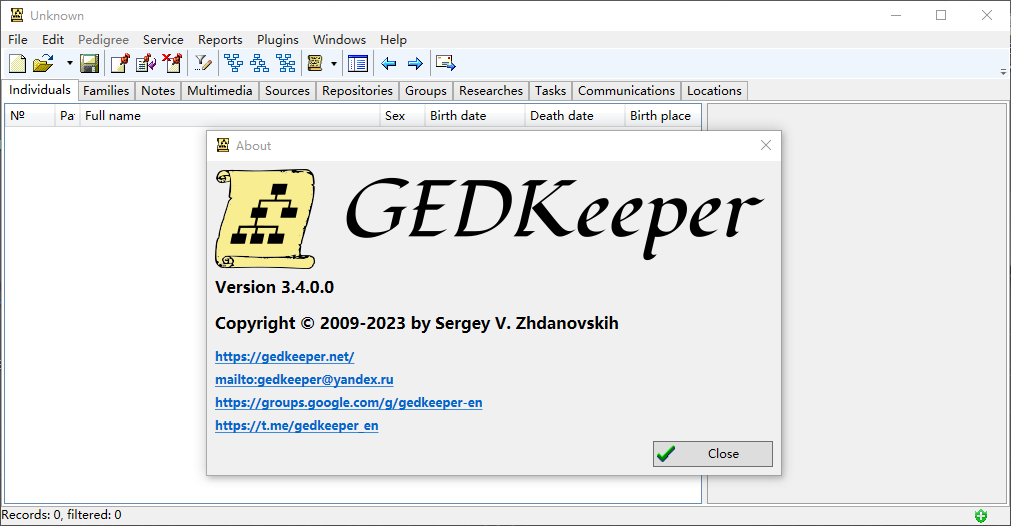This screenshot has height=526, width=1011.
Task: Open the Reports menu
Action: tap(220, 39)
